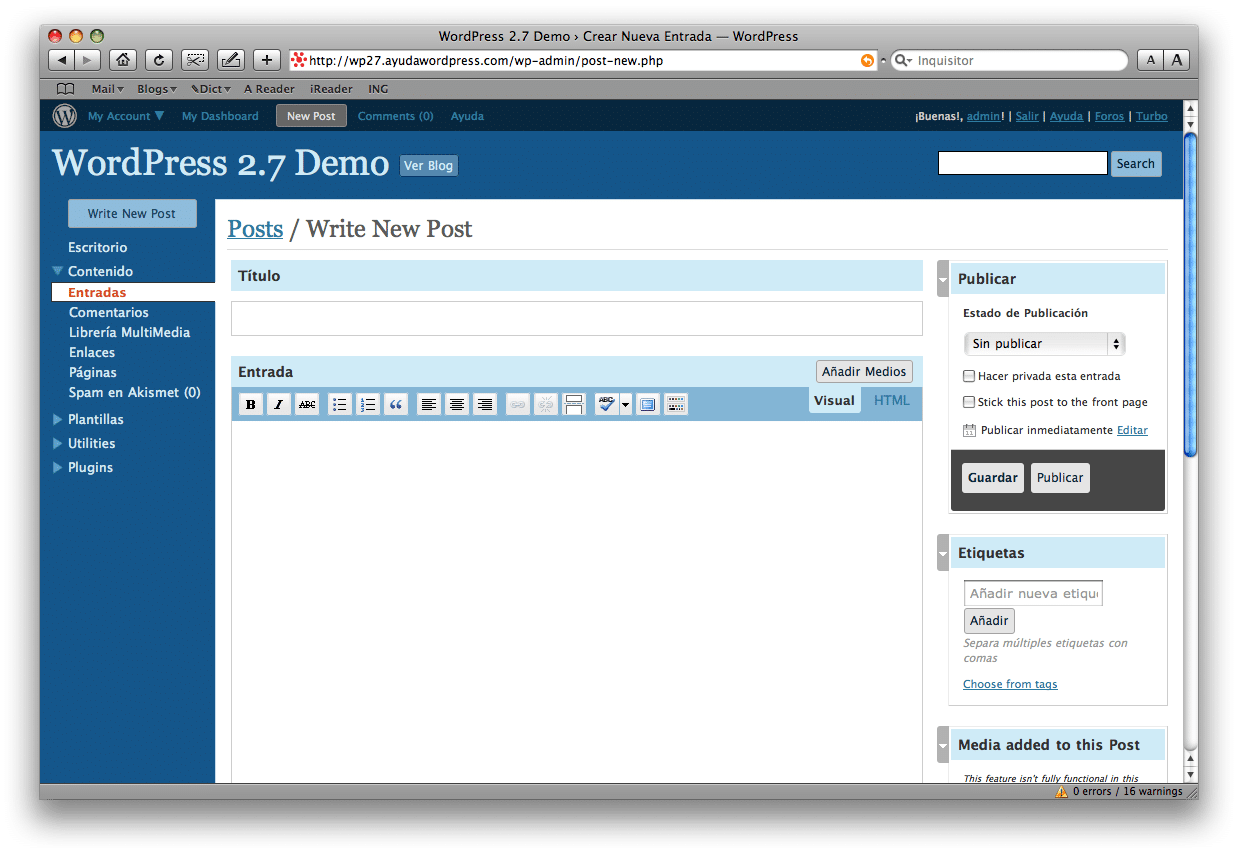Insert the More tag page break
Viewport: 1238px width, 854px height.
pyautogui.click(x=574, y=405)
